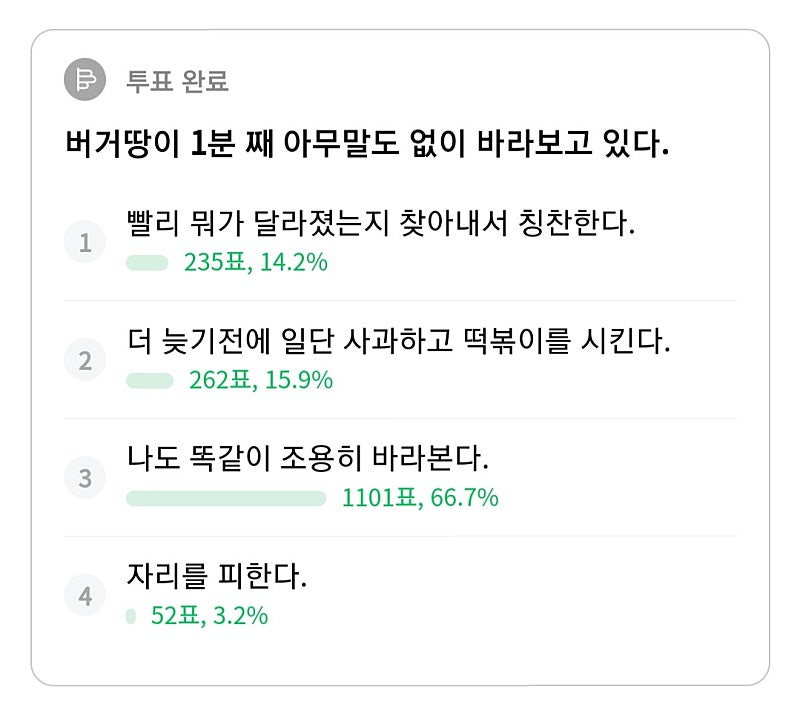Image resolution: width=800 pixels, height=724 pixels.
Task: Click the 투표 완료 status label
Action: coord(178,81)
